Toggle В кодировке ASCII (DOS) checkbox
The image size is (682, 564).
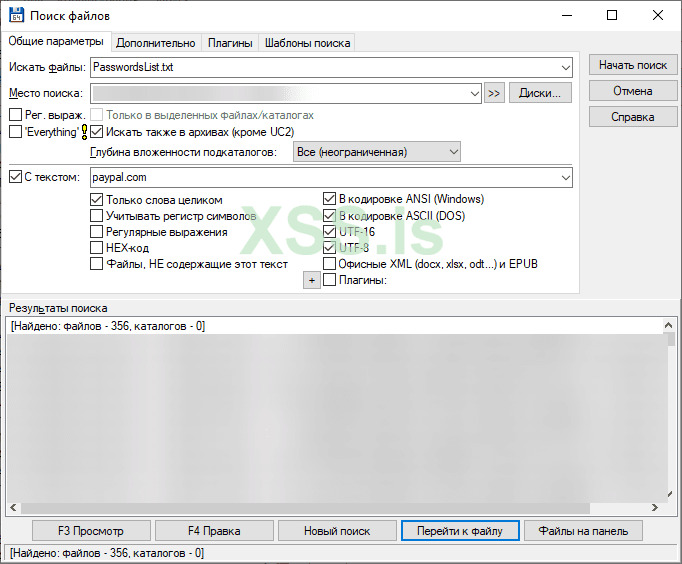click(329, 216)
